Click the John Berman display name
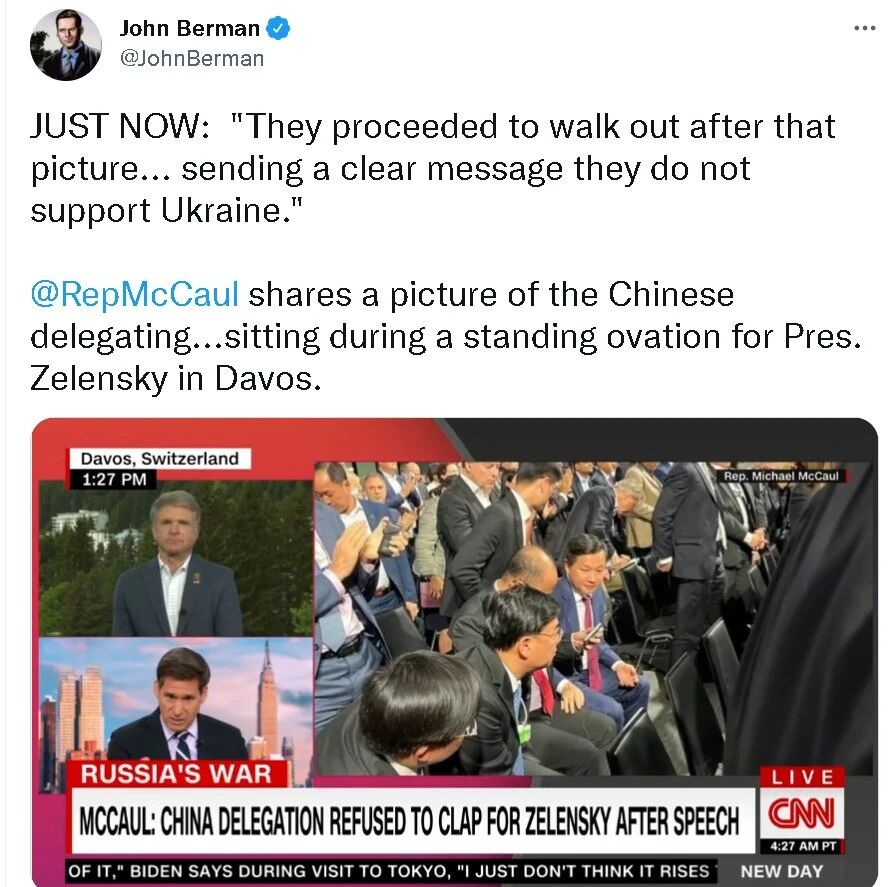 [189, 28]
